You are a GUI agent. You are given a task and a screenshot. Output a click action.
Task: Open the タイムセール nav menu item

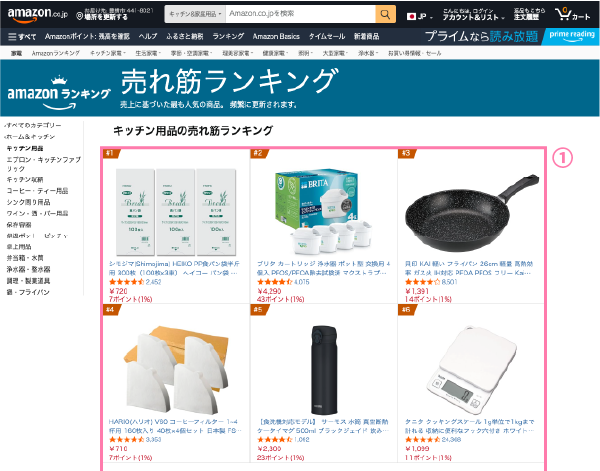(327, 36)
